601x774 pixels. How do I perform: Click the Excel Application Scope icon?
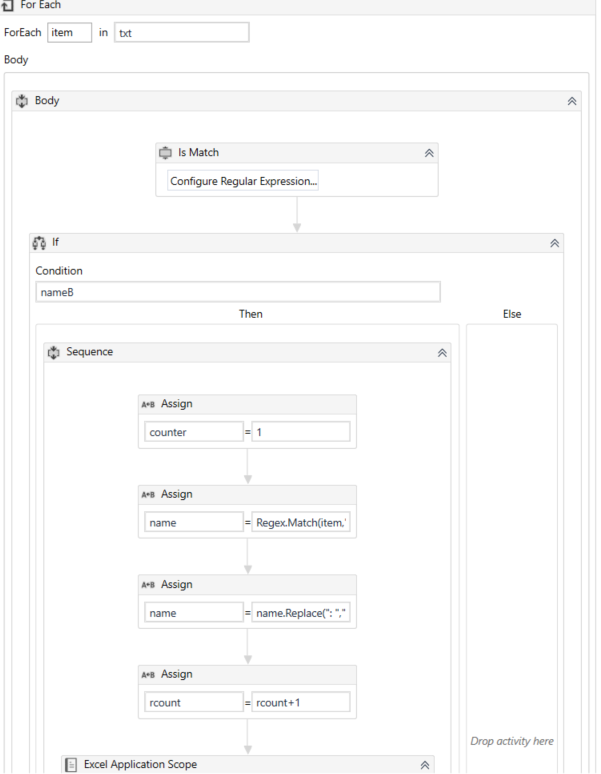[71, 765]
